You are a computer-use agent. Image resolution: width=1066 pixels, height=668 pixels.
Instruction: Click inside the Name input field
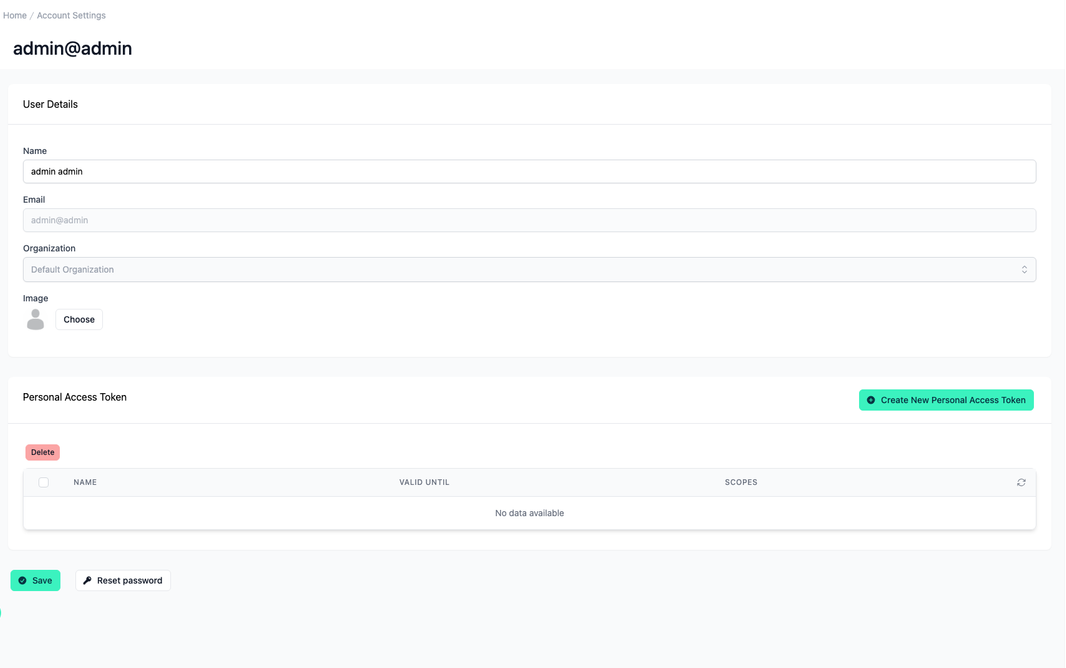pos(530,171)
